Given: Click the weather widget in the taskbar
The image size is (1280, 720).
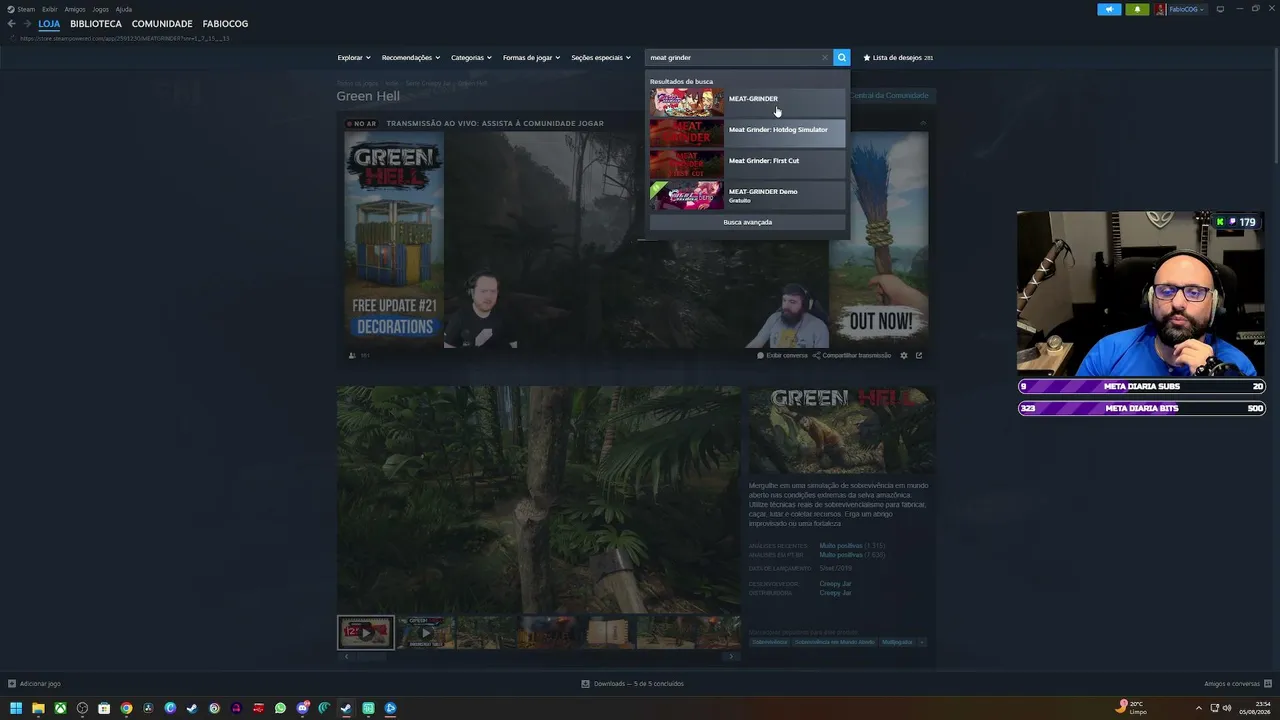Looking at the screenshot, I should click(1132, 707).
